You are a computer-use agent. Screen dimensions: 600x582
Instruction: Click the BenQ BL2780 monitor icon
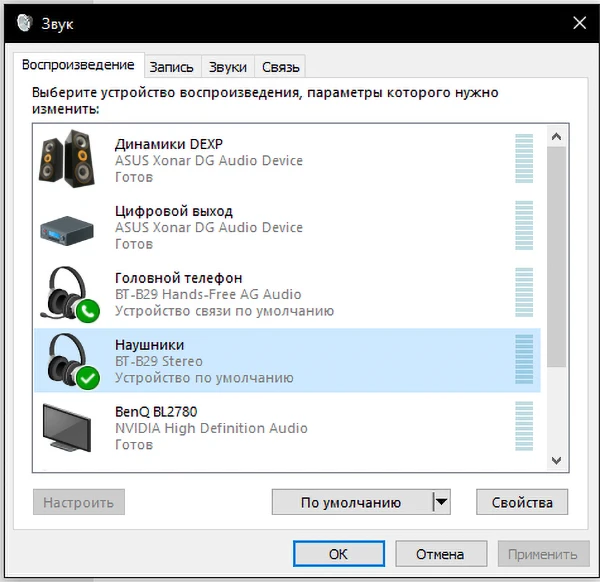pyautogui.click(x=67, y=428)
